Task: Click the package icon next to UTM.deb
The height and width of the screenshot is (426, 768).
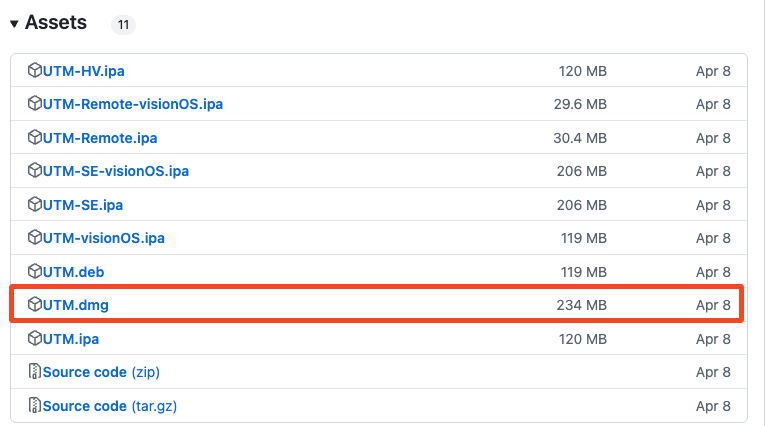Action: 34,272
